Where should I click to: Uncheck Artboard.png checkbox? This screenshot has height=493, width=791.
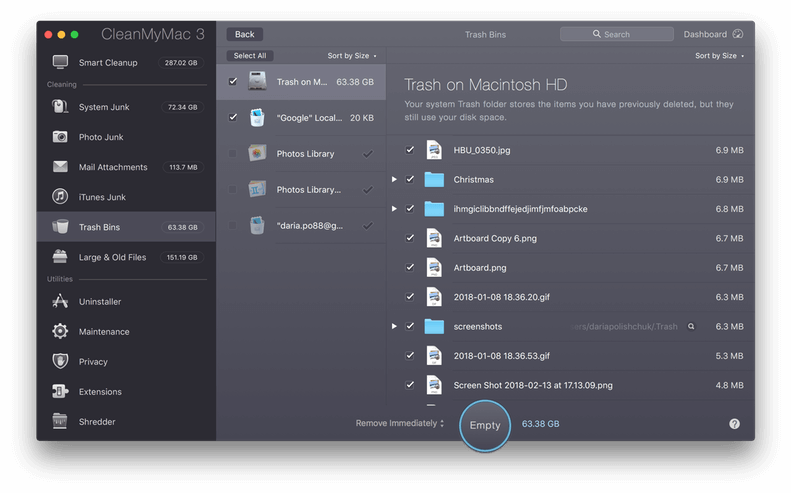[410, 267]
